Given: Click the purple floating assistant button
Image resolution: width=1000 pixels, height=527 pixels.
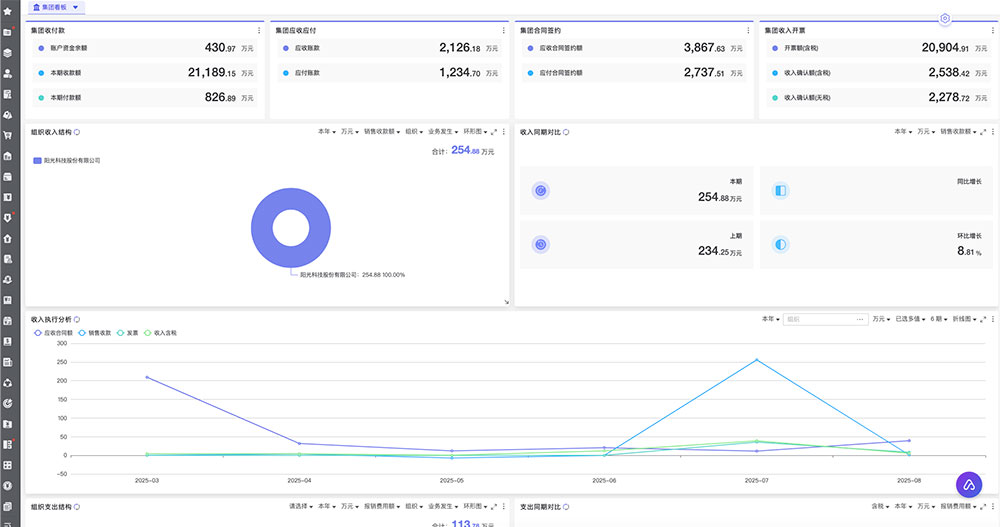Looking at the screenshot, I should click(x=970, y=484).
